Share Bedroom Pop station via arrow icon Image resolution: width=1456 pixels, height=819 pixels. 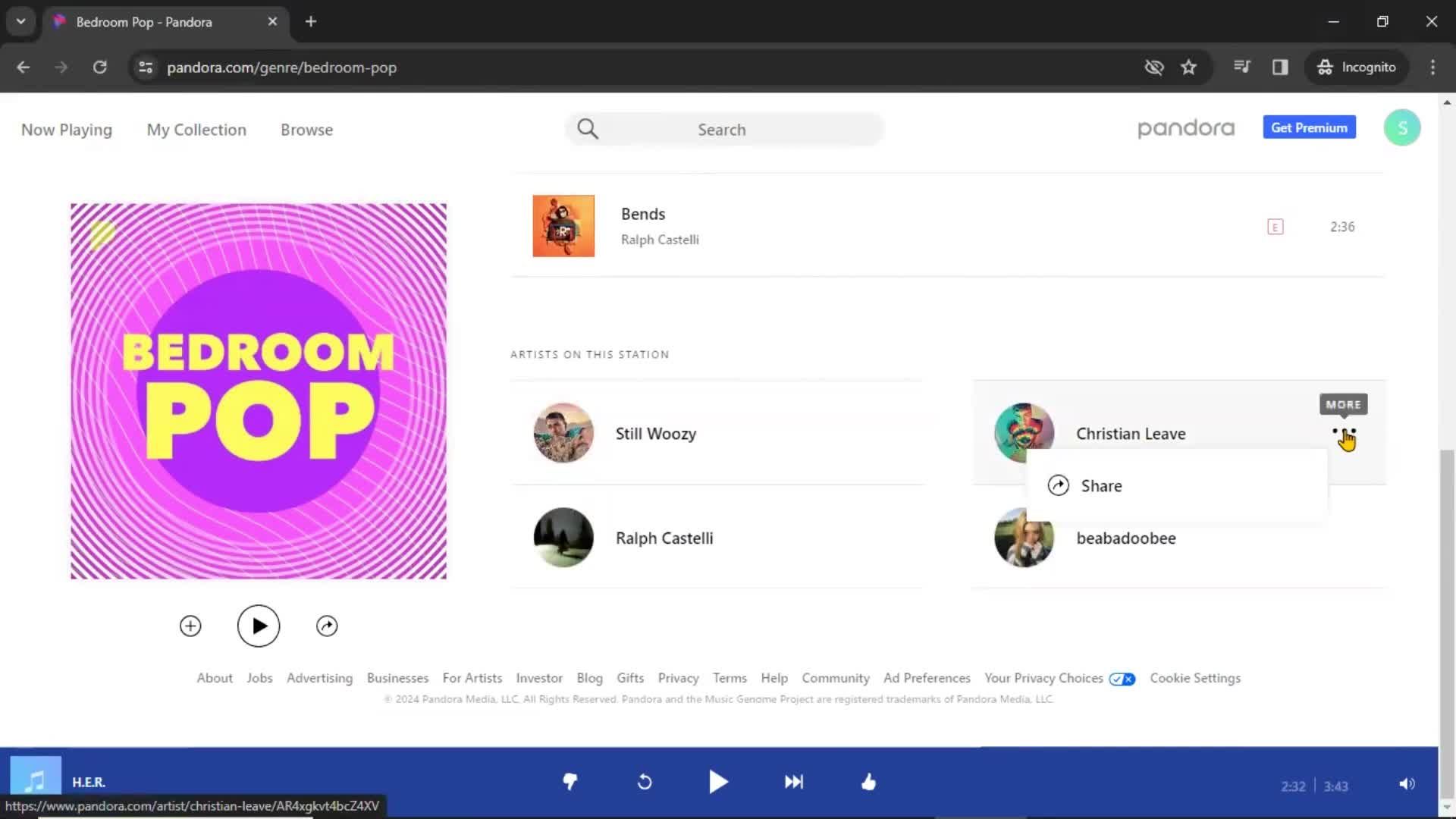(327, 626)
